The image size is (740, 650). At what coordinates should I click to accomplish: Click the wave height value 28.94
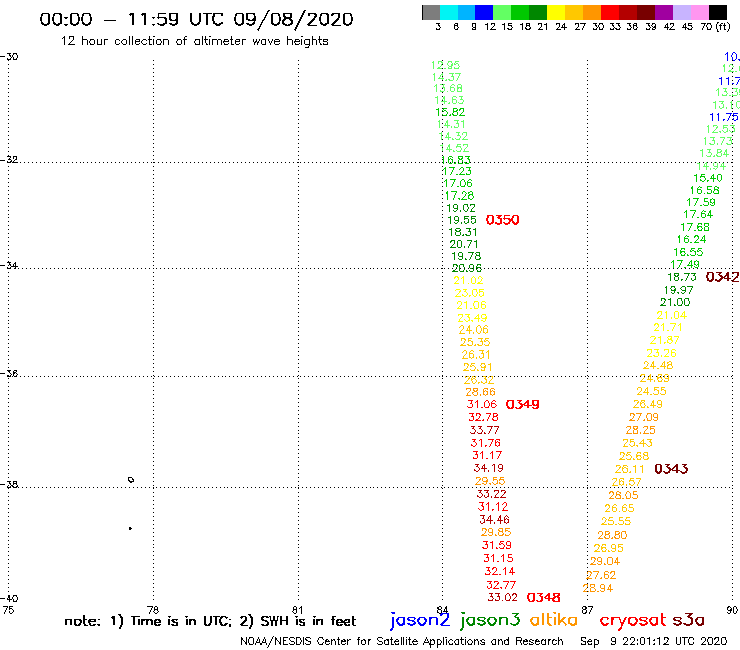598,588
